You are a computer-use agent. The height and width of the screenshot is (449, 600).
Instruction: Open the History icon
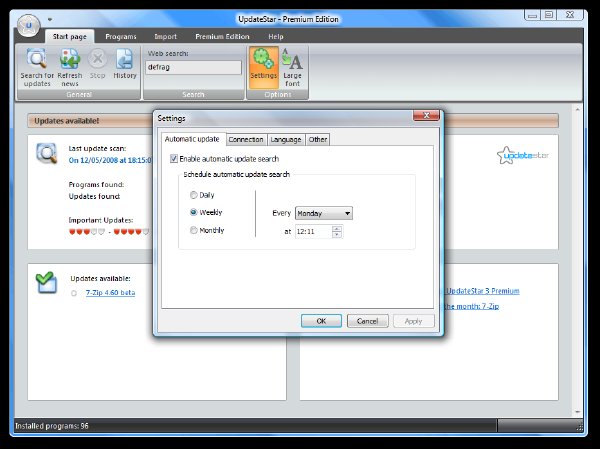point(125,59)
